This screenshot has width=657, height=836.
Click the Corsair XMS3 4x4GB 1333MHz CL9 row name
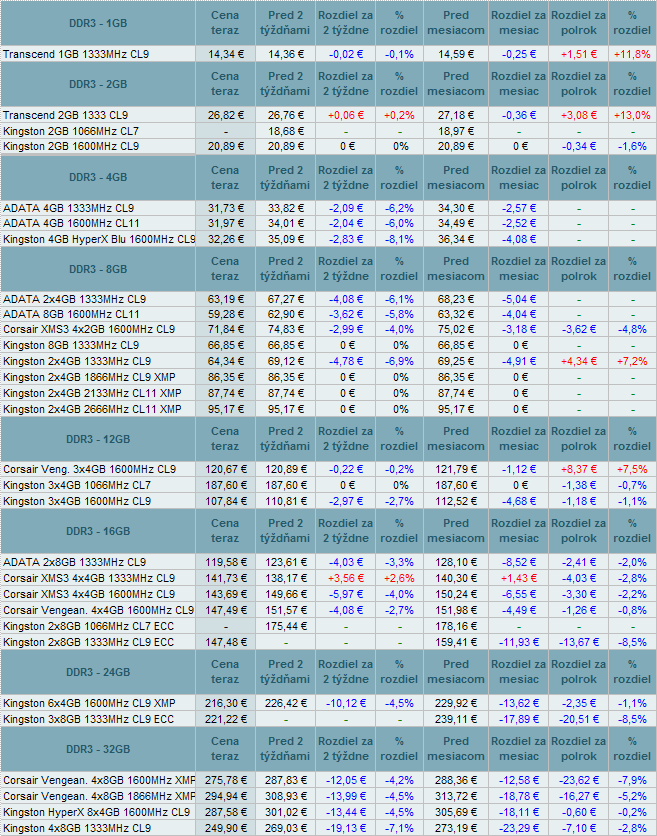pos(89,578)
